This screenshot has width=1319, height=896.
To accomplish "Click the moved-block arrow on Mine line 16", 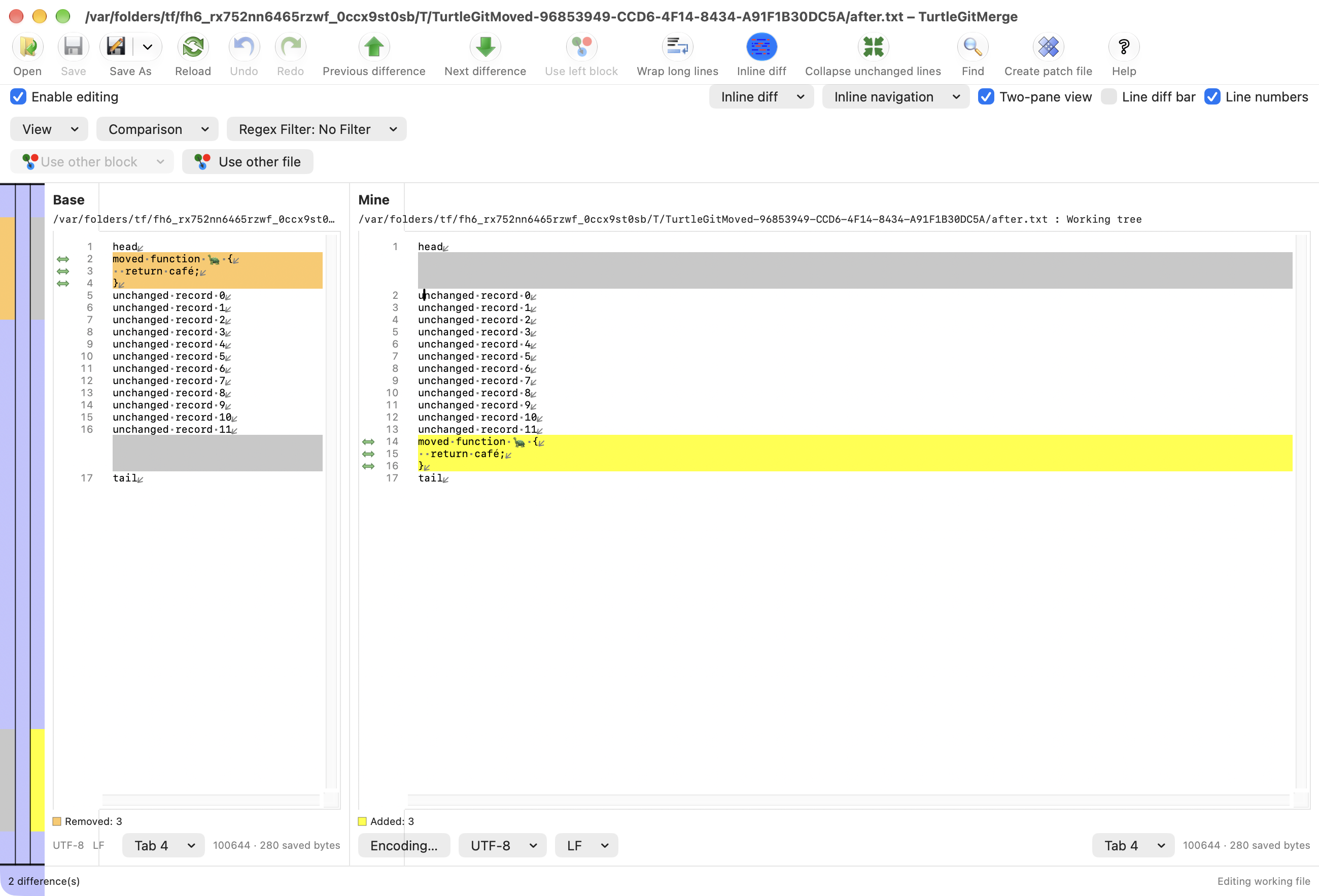I will tap(368, 466).
